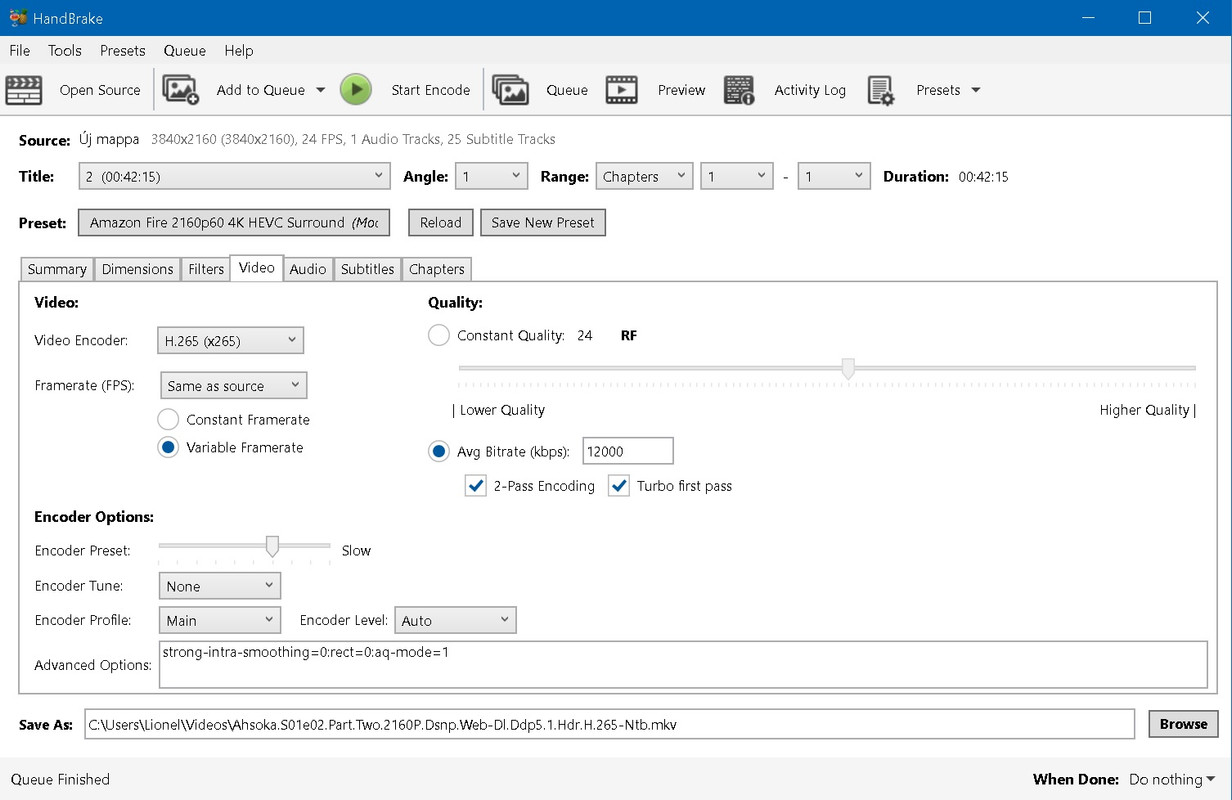Open the Title dropdown showing 2 (00:42:15)
This screenshot has height=800, width=1232.
(x=234, y=176)
